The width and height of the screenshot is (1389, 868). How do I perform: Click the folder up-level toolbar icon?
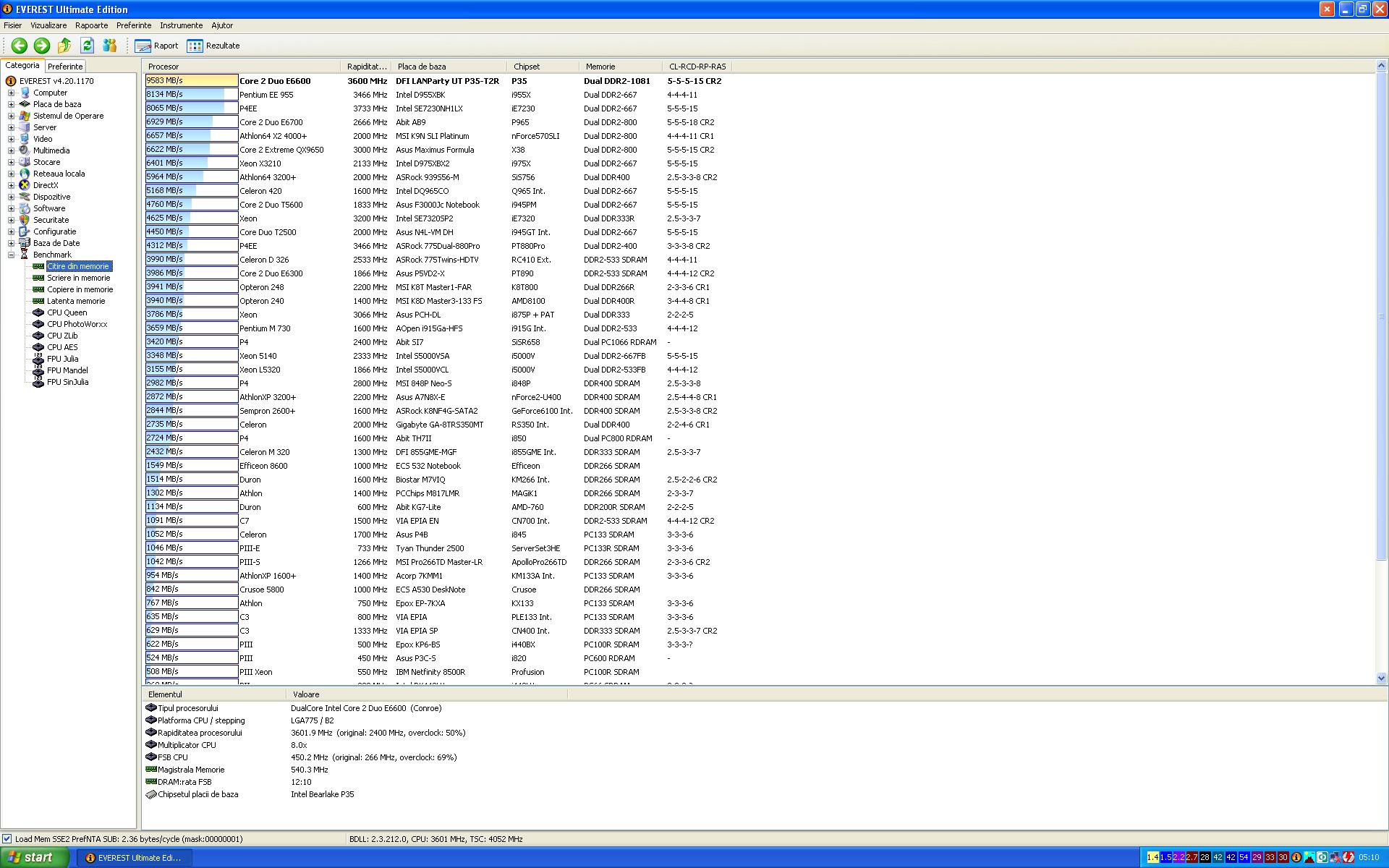(64, 46)
